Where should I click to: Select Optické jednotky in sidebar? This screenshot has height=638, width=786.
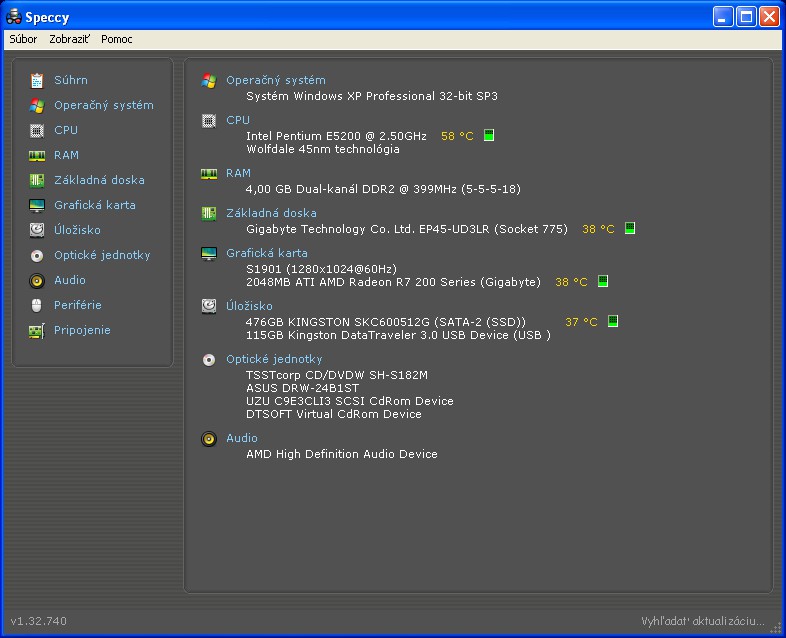102,255
